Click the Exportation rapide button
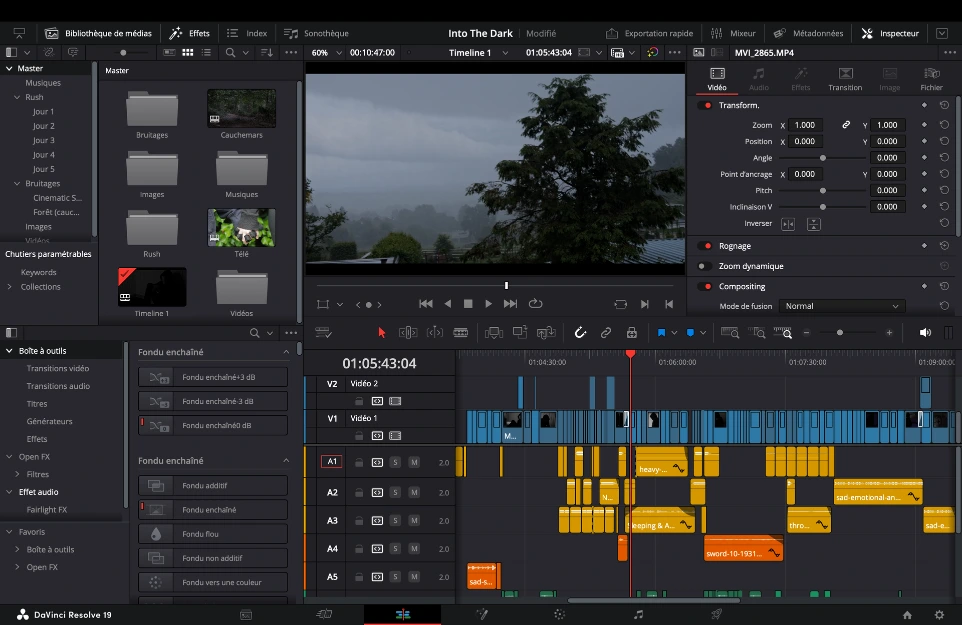The height and width of the screenshot is (625, 962). click(650, 33)
